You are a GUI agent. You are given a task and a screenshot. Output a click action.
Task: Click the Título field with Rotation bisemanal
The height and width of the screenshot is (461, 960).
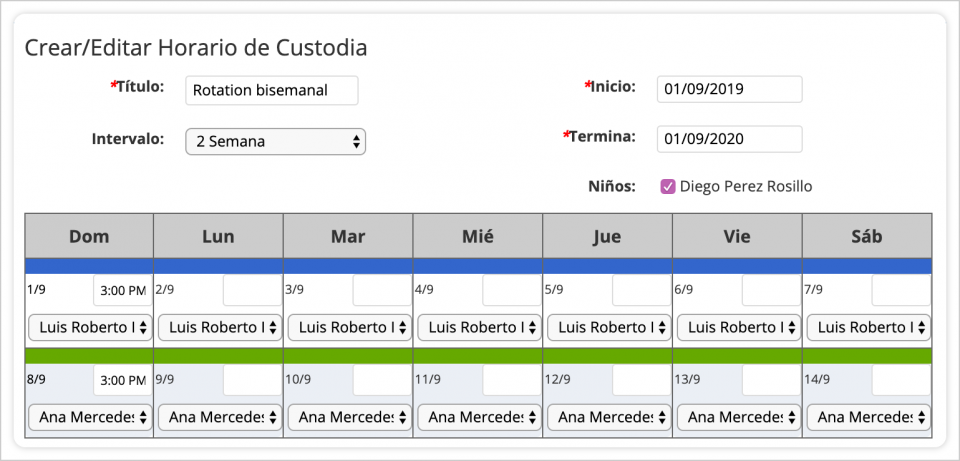point(272,91)
